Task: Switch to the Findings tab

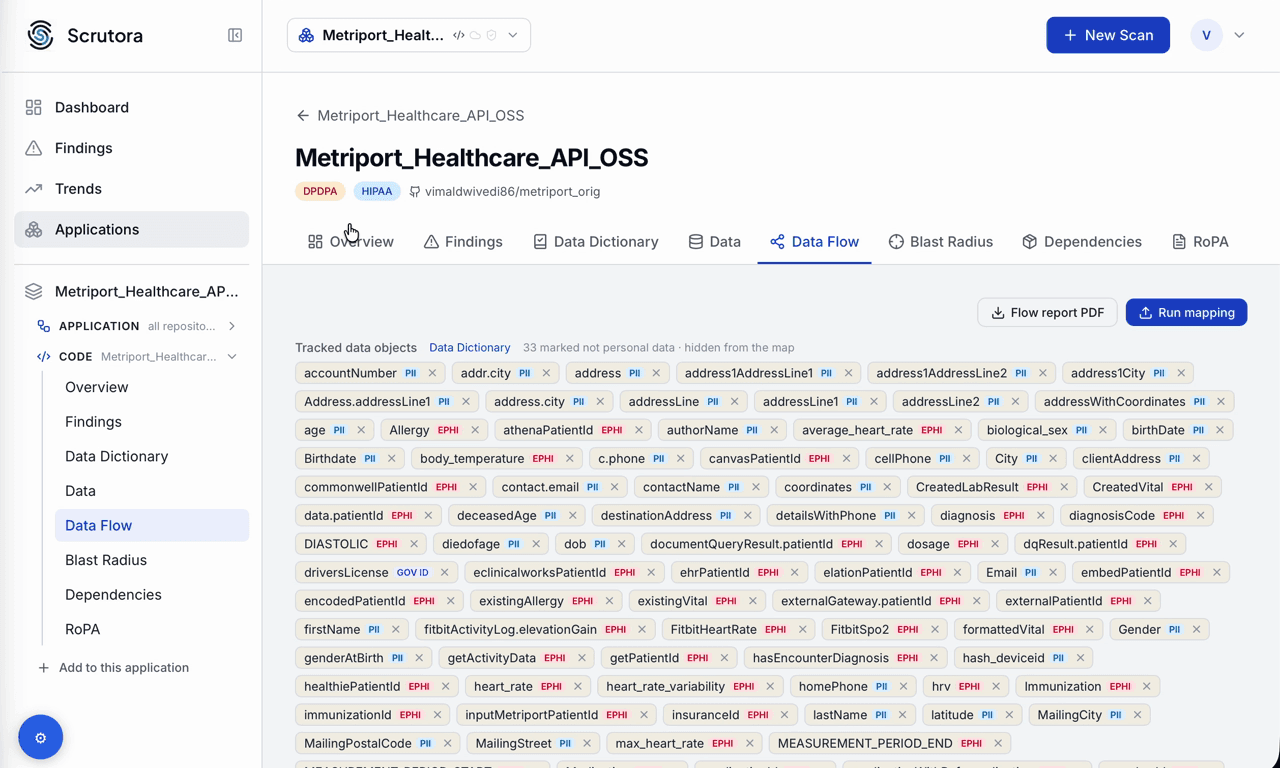Action: tap(463, 242)
